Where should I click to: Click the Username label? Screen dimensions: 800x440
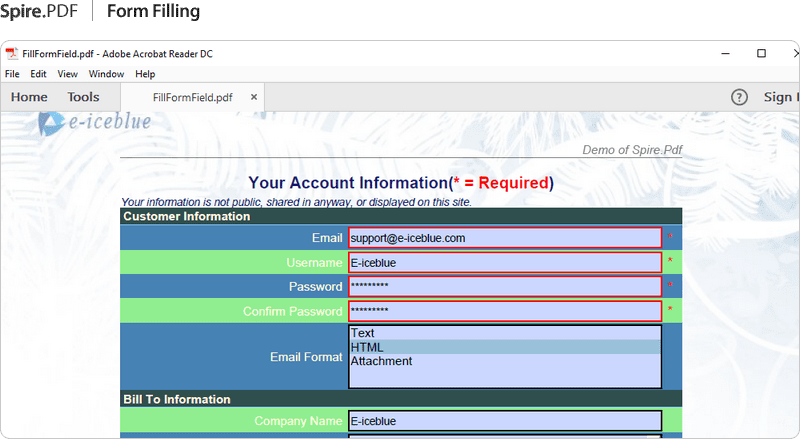[x=314, y=263]
